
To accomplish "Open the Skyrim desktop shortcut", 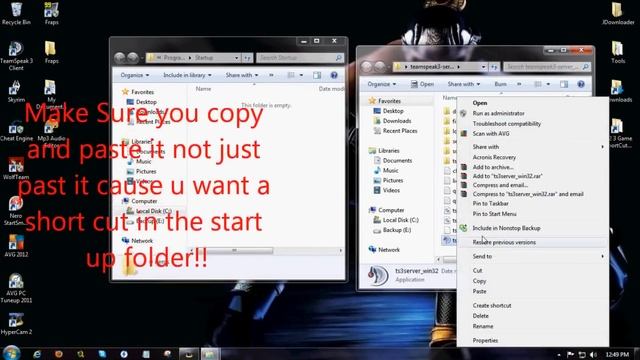I will 16,91.
